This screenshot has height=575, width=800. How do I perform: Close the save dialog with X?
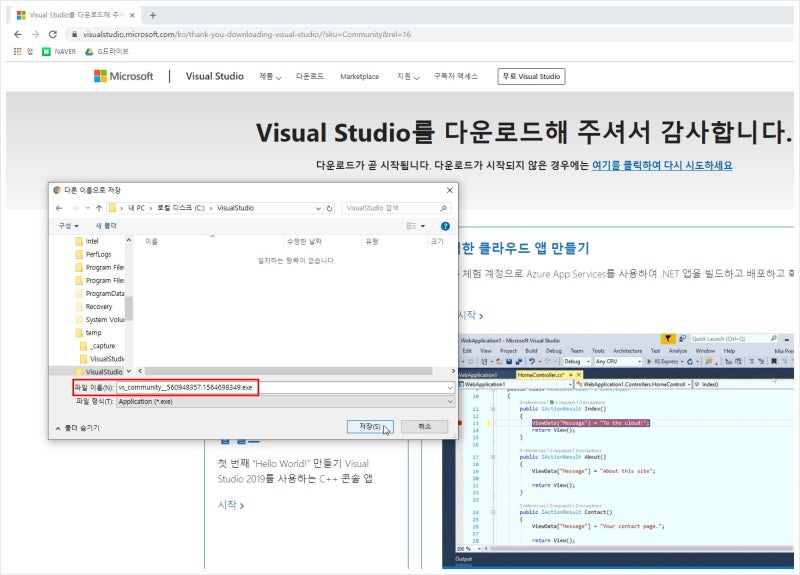[449, 190]
